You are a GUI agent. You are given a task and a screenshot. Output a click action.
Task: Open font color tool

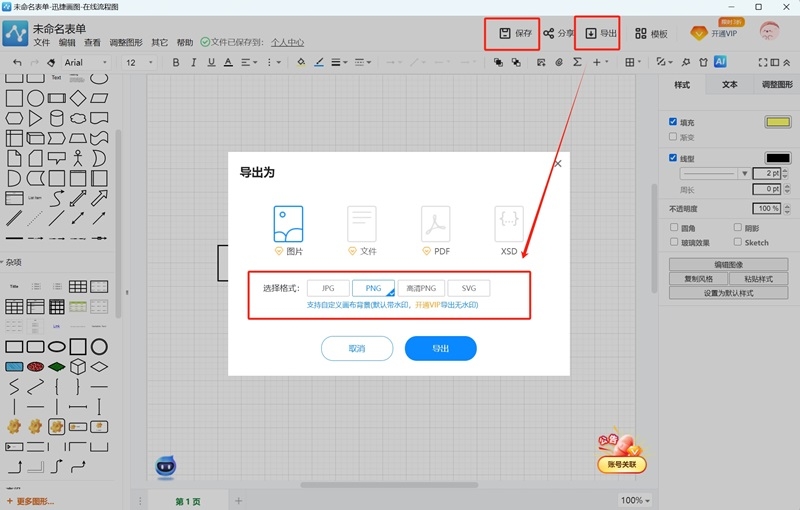tap(229, 62)
